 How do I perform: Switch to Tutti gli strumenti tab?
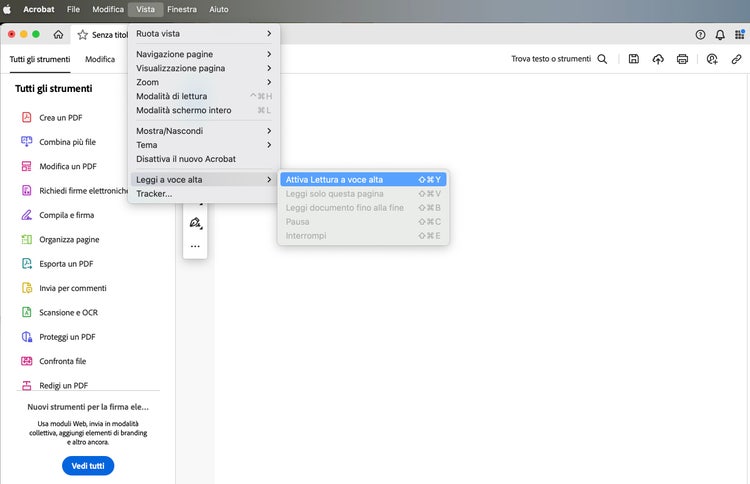point(40,59)
